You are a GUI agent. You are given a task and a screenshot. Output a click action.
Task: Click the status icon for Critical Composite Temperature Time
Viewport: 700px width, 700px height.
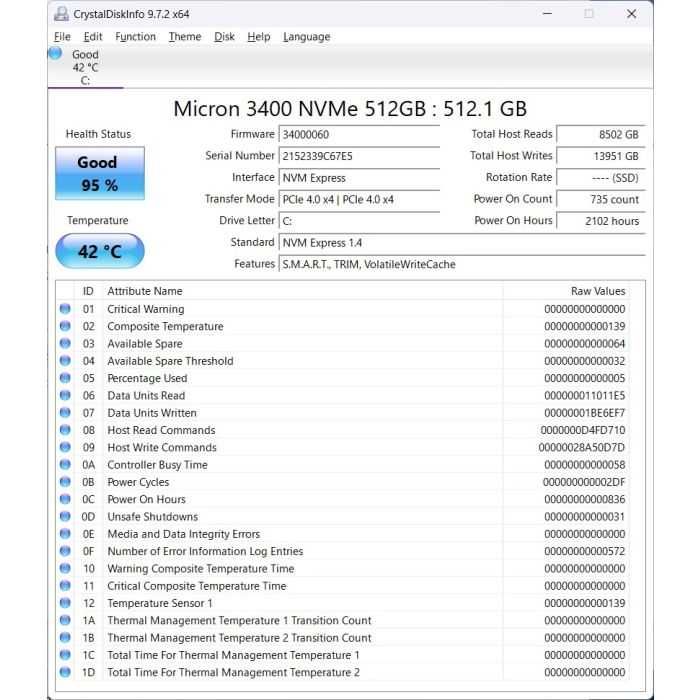[65, 585]
